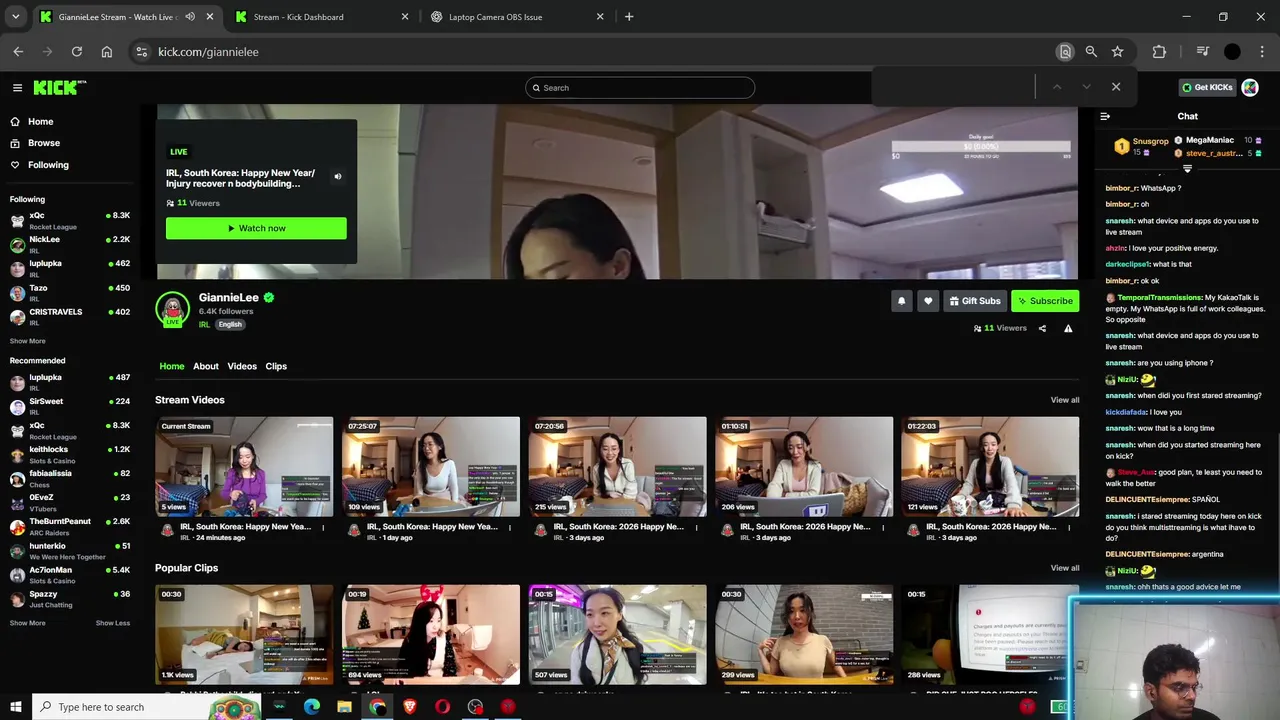Image resolution: width=1280 pixels, height=720 pixels.
Task: Open CRISTRAVELS in the Following list
Action: [x=70, y=317]
